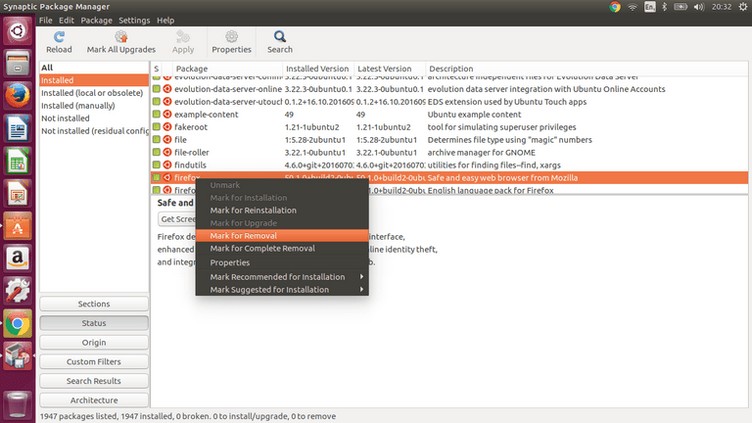Sort by Latest Version column header
This screenshot has height=423, width=752.
[389, 69]
